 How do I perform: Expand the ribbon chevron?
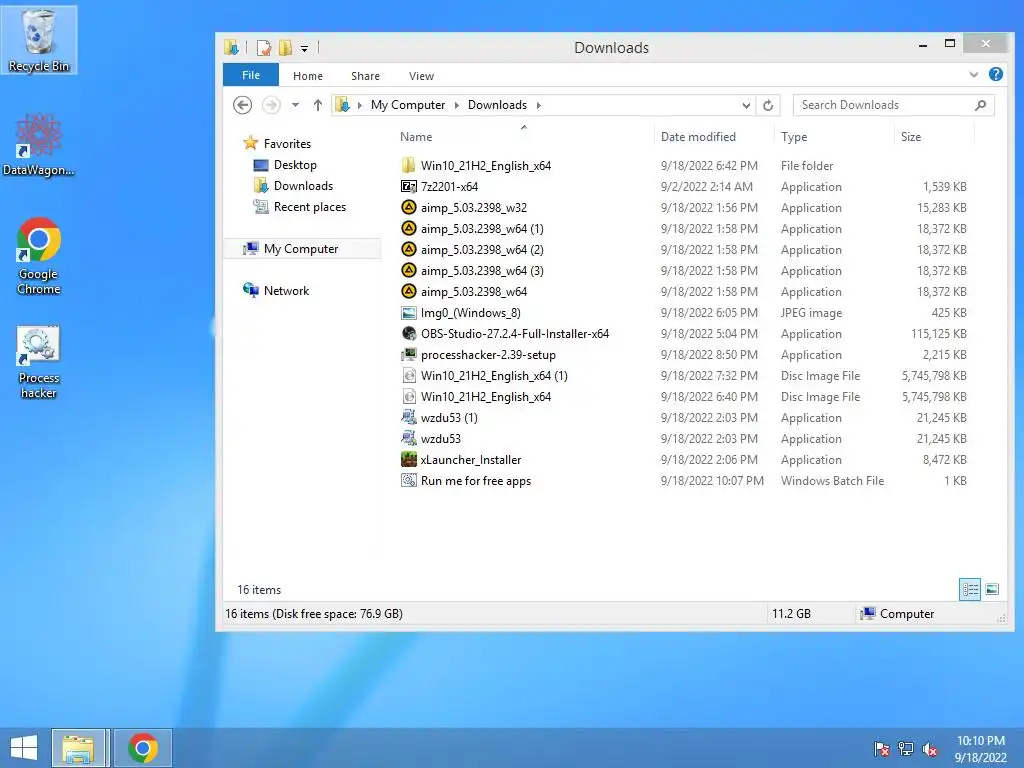(974, 74)
